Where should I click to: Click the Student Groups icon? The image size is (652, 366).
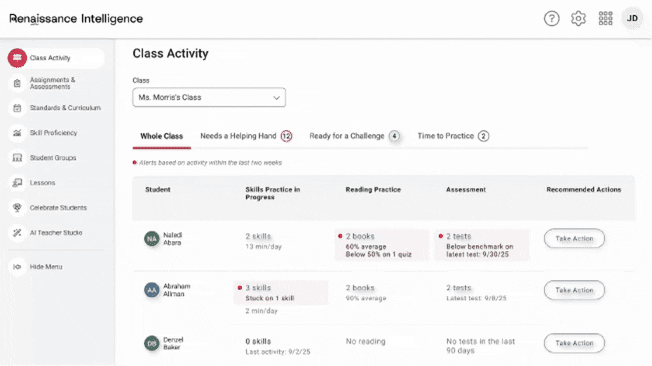[17, 158]
